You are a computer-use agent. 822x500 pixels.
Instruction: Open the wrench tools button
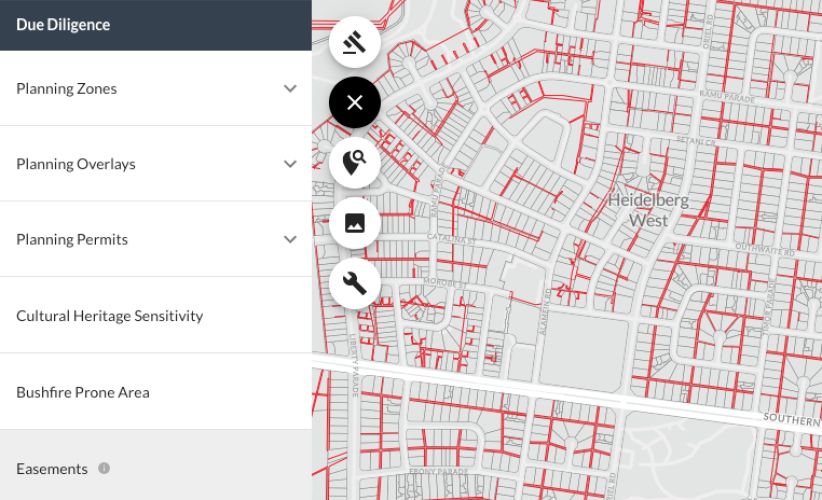click(355, 284)
